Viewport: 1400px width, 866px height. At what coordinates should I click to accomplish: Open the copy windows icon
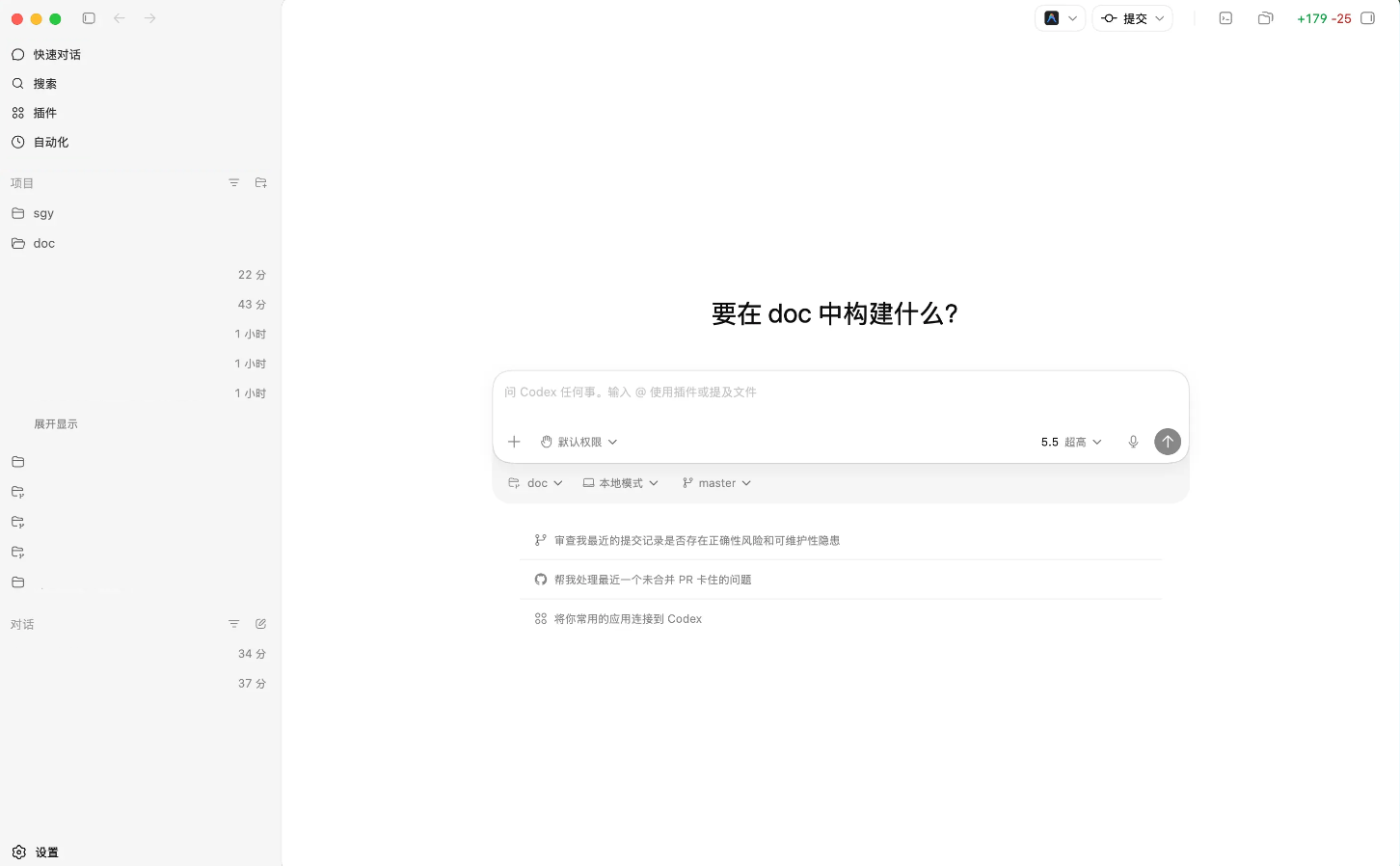tap(1266, 18)
